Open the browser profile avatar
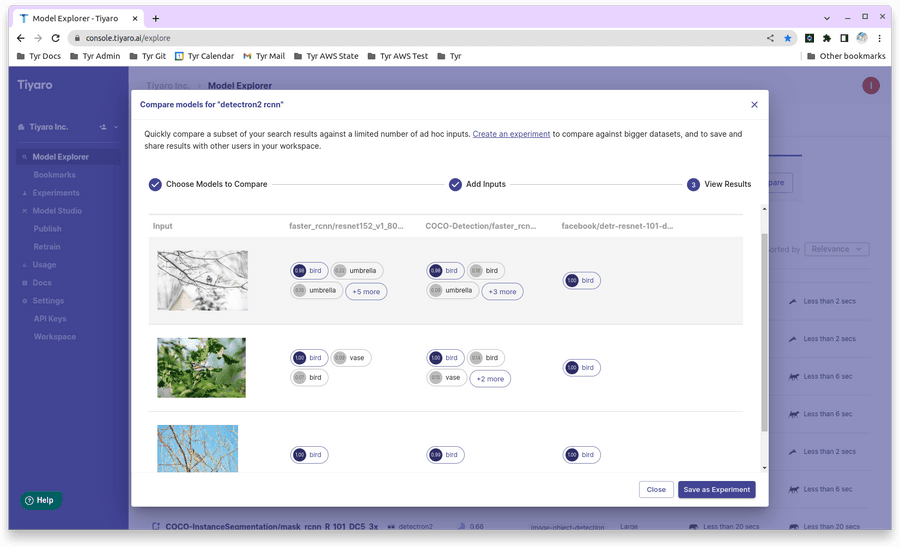 (x=862, y=38)
